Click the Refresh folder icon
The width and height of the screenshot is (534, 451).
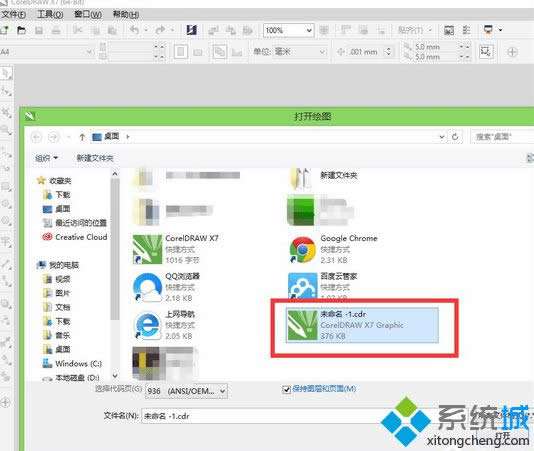[x=455, y=137]
